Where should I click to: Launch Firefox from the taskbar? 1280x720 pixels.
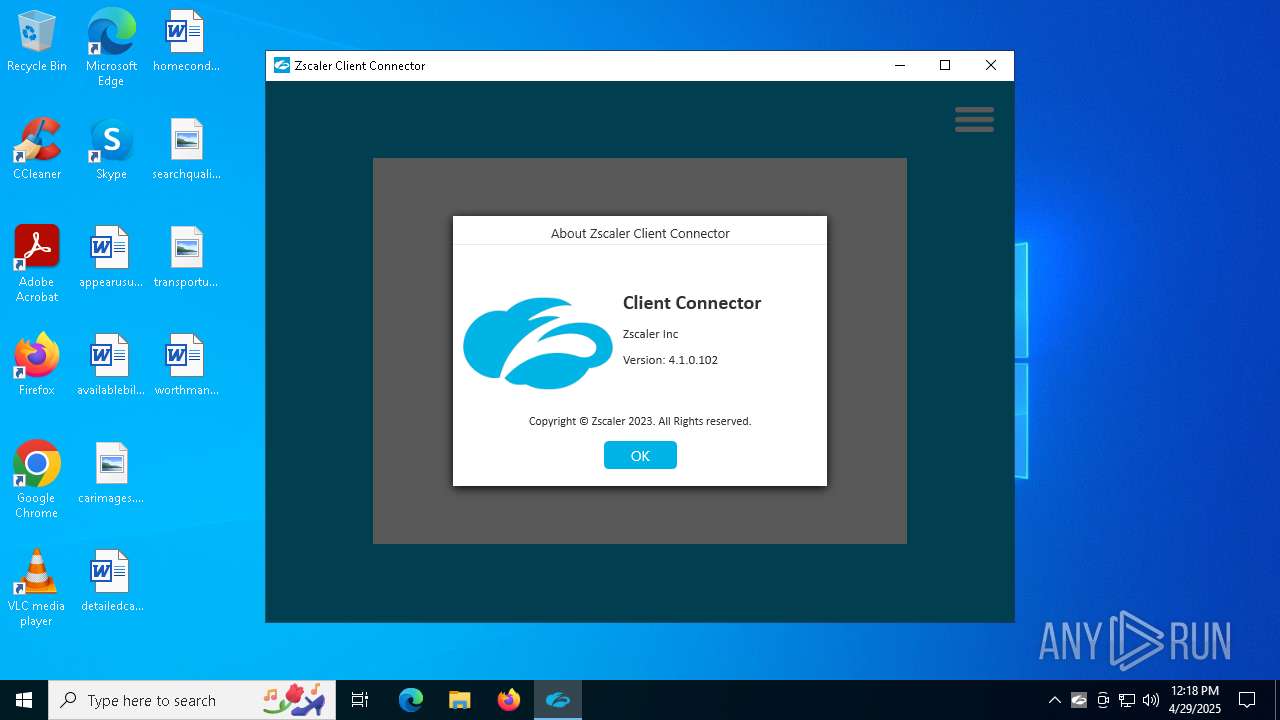[508, 700]
